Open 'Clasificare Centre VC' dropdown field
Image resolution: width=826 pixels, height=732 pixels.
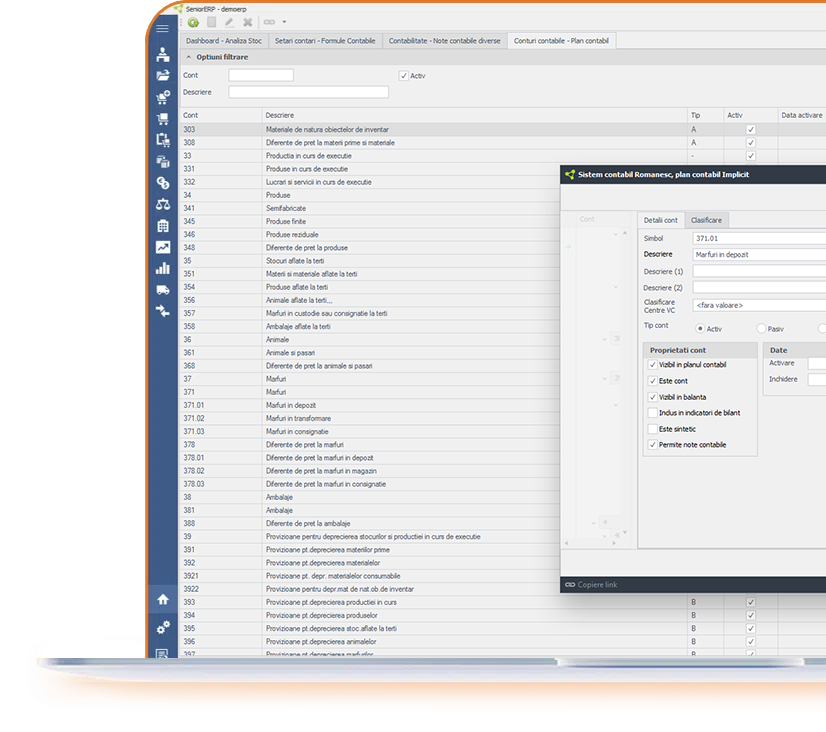(758, 306)
